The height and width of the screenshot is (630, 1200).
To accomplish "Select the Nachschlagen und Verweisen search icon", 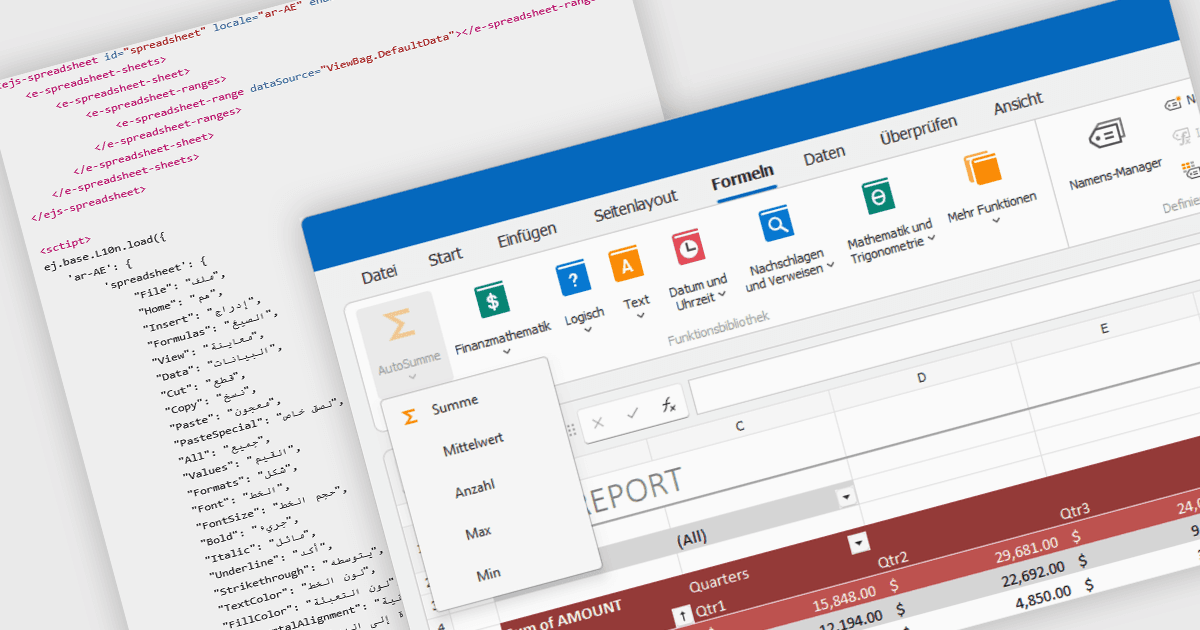I will click(777, 223).
